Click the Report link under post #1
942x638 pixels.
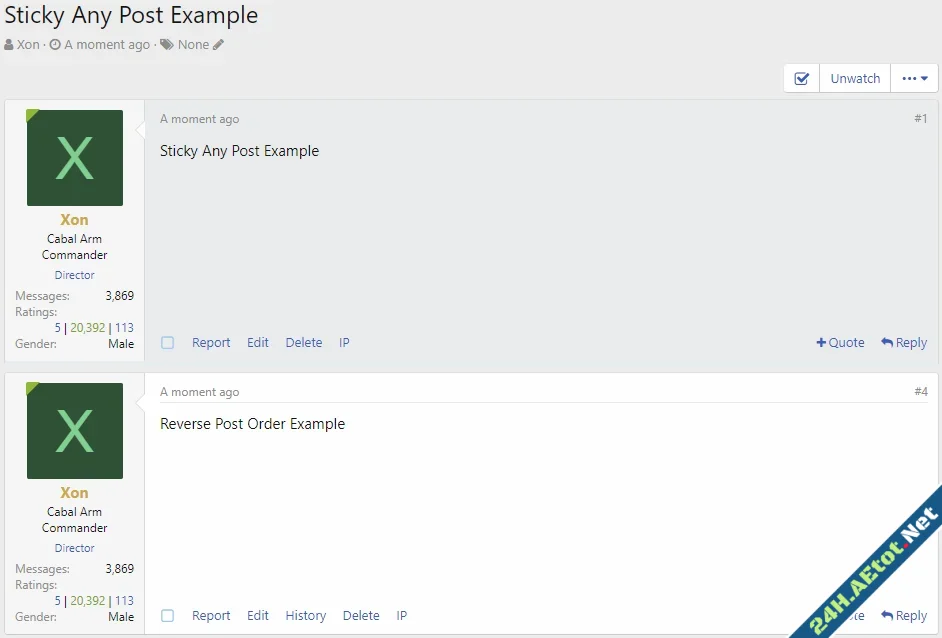pyautogui.click(x=211, y=342)
